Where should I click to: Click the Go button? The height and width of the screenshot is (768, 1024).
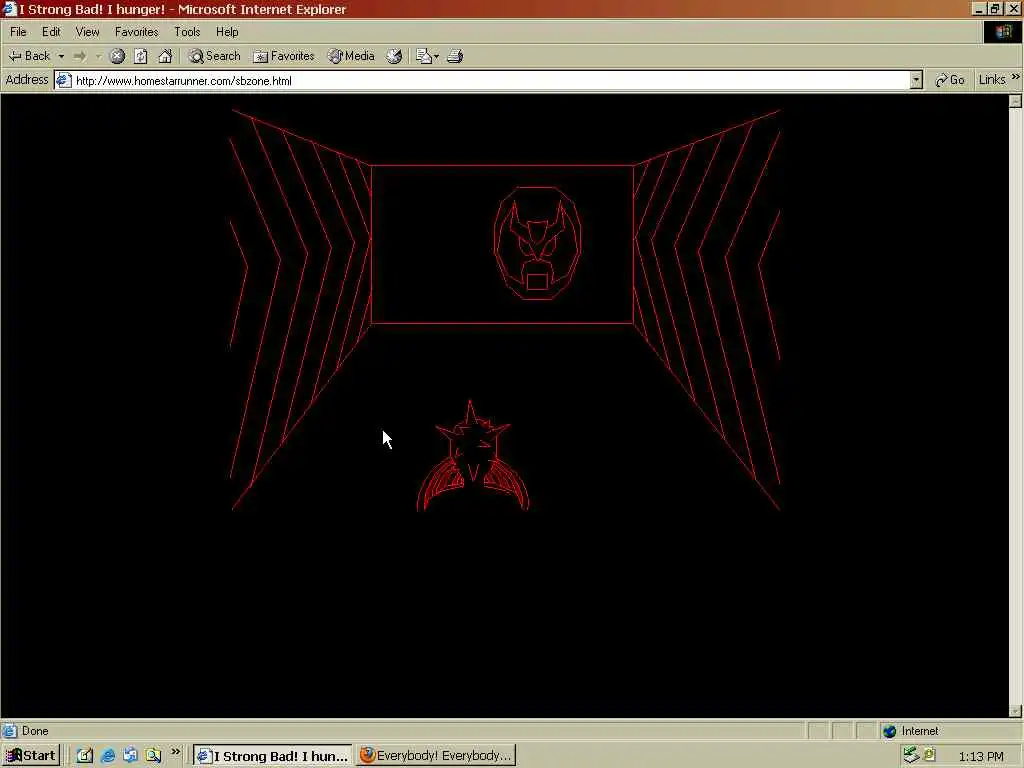[x=950, y=80]
